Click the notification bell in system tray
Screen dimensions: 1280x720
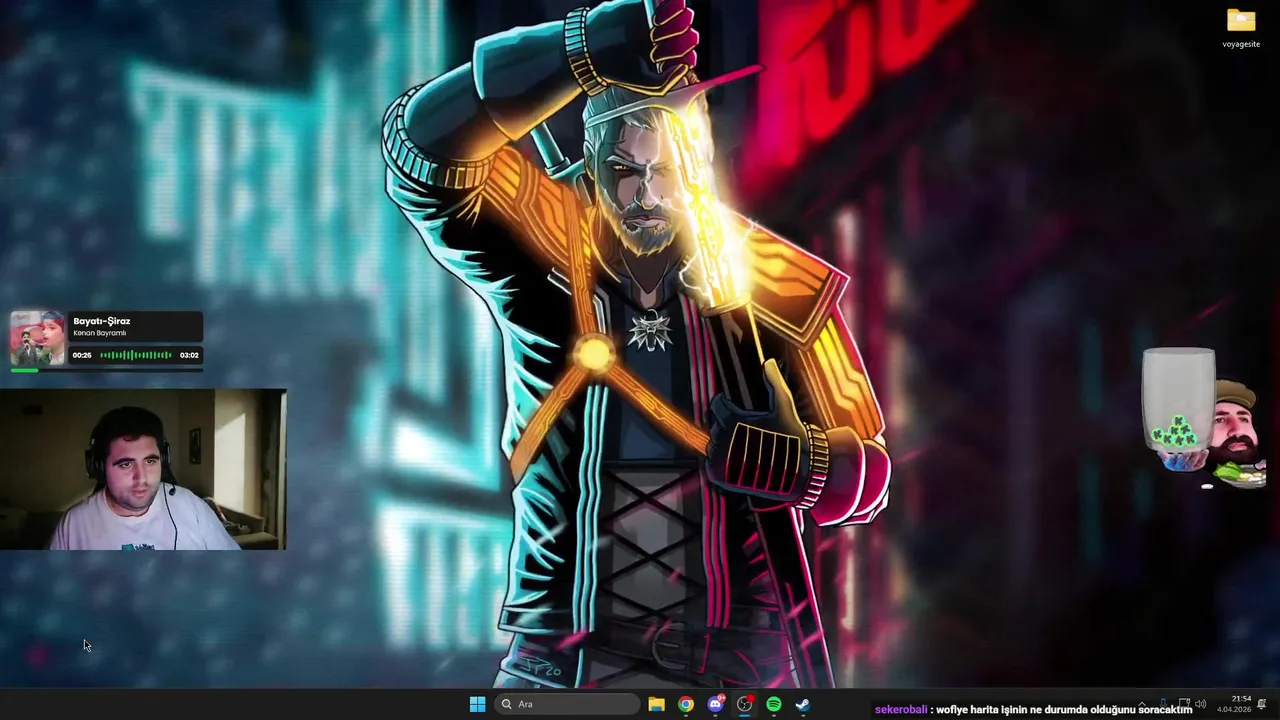(1262, 704)
